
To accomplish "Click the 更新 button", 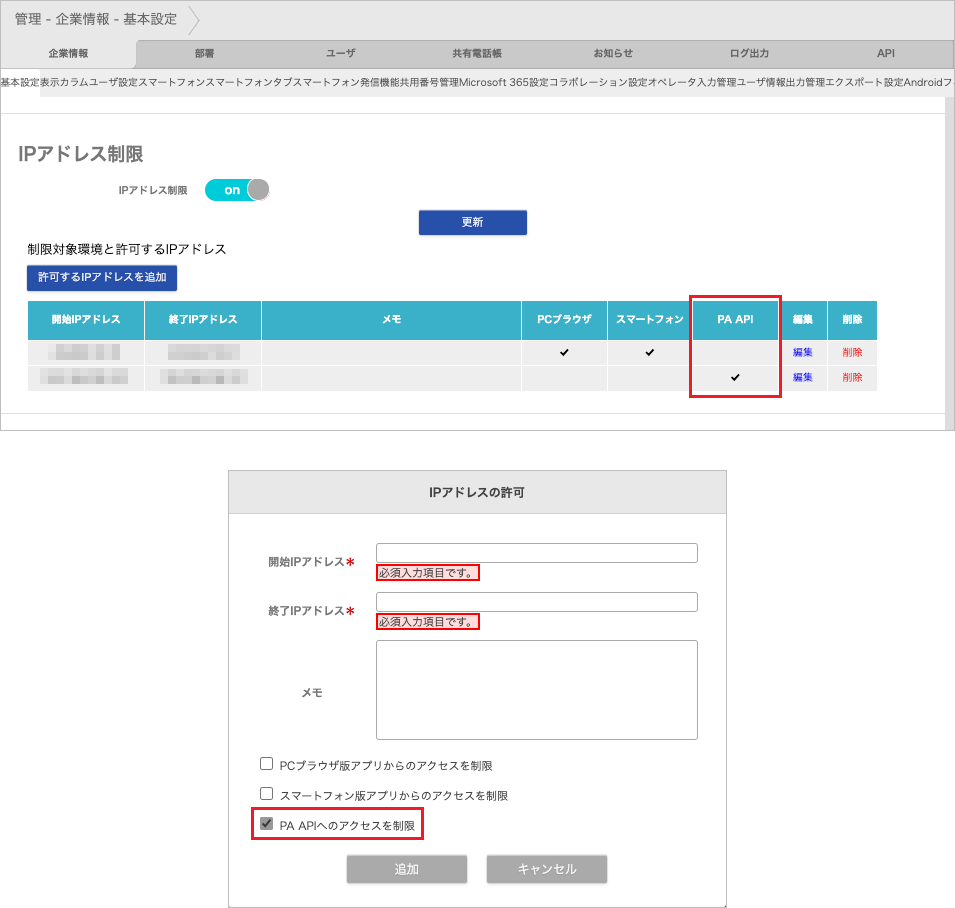I will tap(472, 222).
